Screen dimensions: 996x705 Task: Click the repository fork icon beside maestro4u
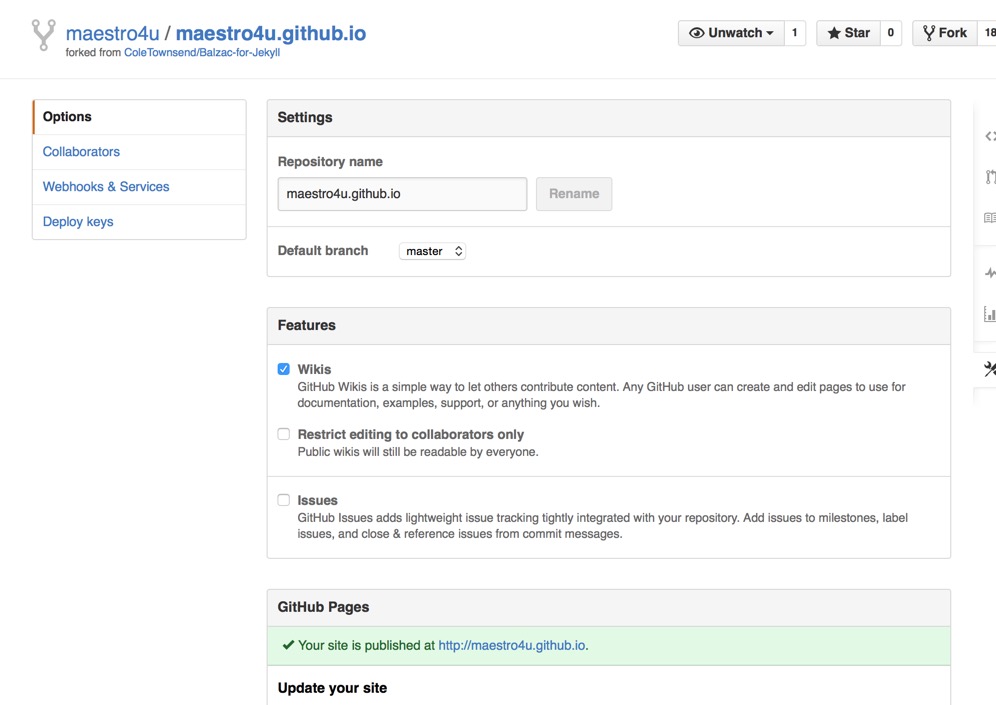click(44, 35)
